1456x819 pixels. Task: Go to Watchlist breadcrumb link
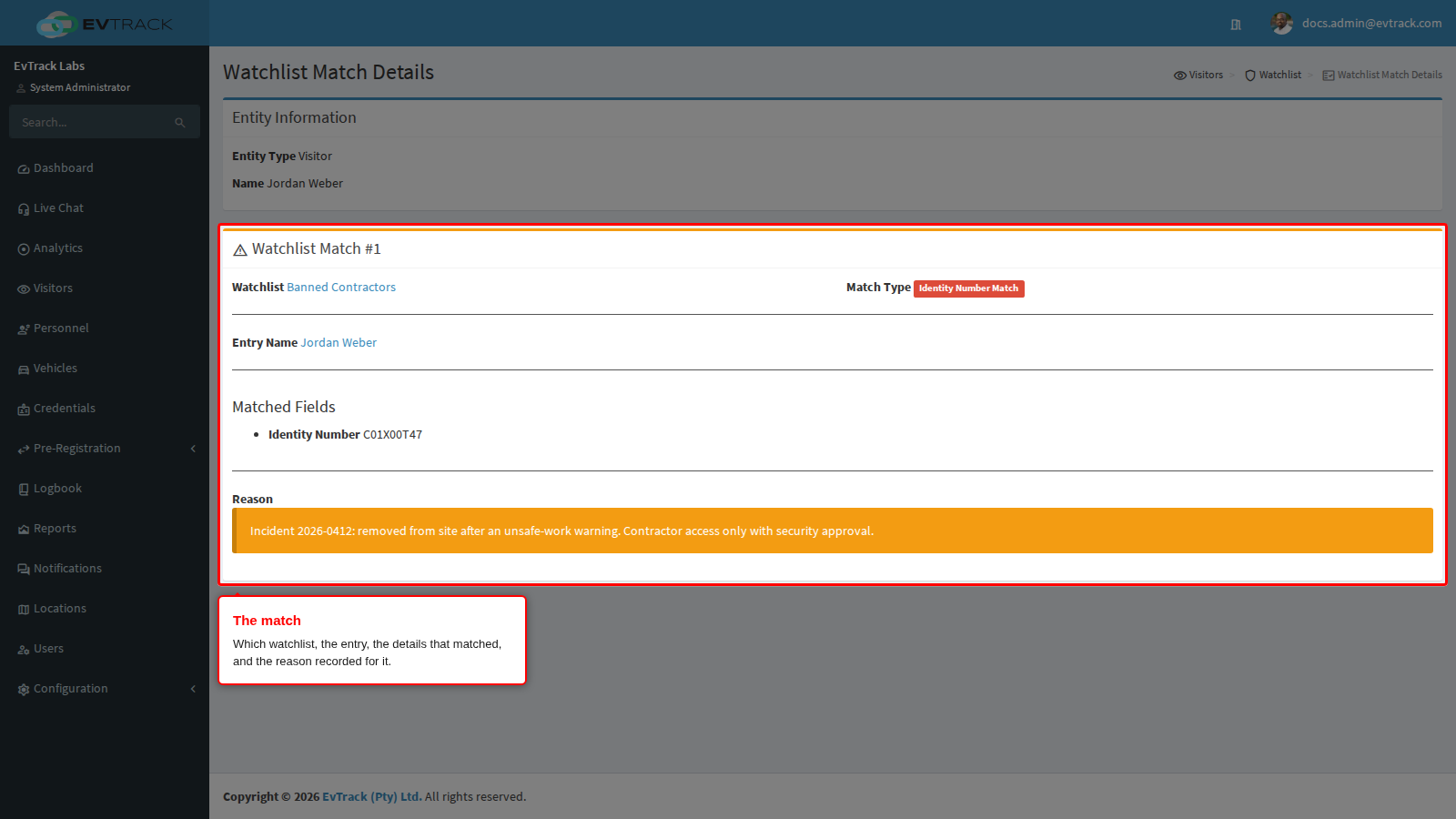click(1273, 76)
